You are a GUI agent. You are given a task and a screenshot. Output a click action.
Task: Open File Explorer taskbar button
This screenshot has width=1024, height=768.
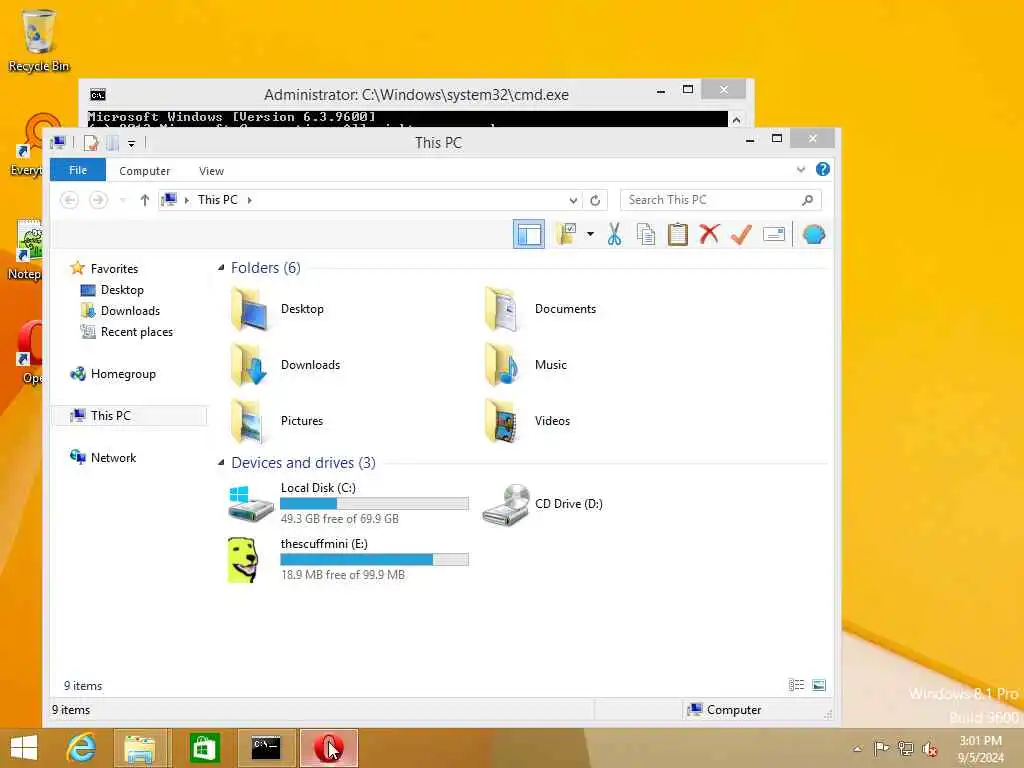(x=141, y=748)
